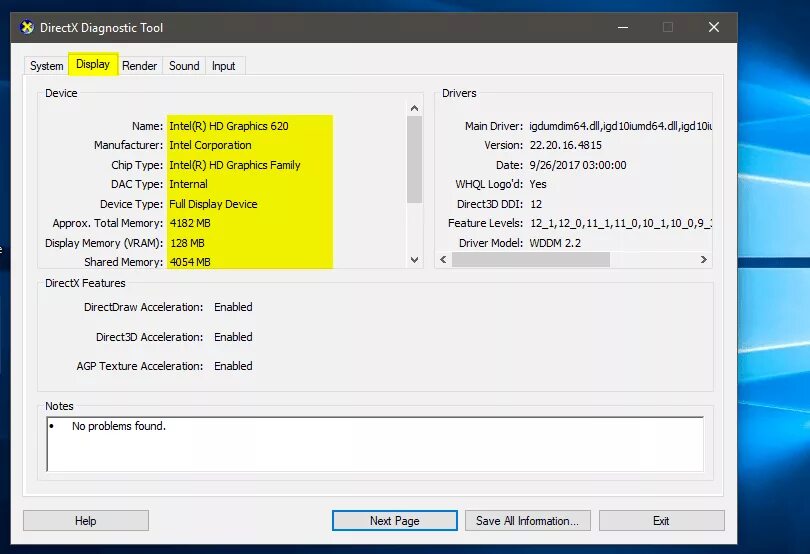
Task: Click Drivers panel scroll right arrow
Action: [704, 259]
